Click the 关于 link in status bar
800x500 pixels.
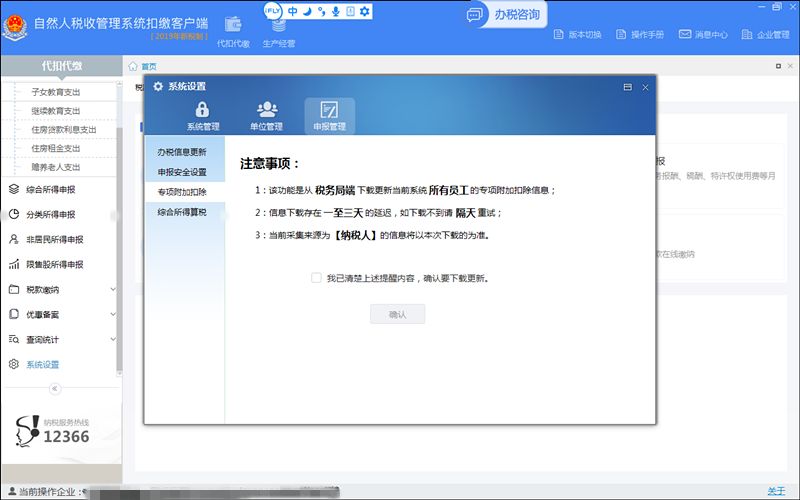[x=777, y=491]
